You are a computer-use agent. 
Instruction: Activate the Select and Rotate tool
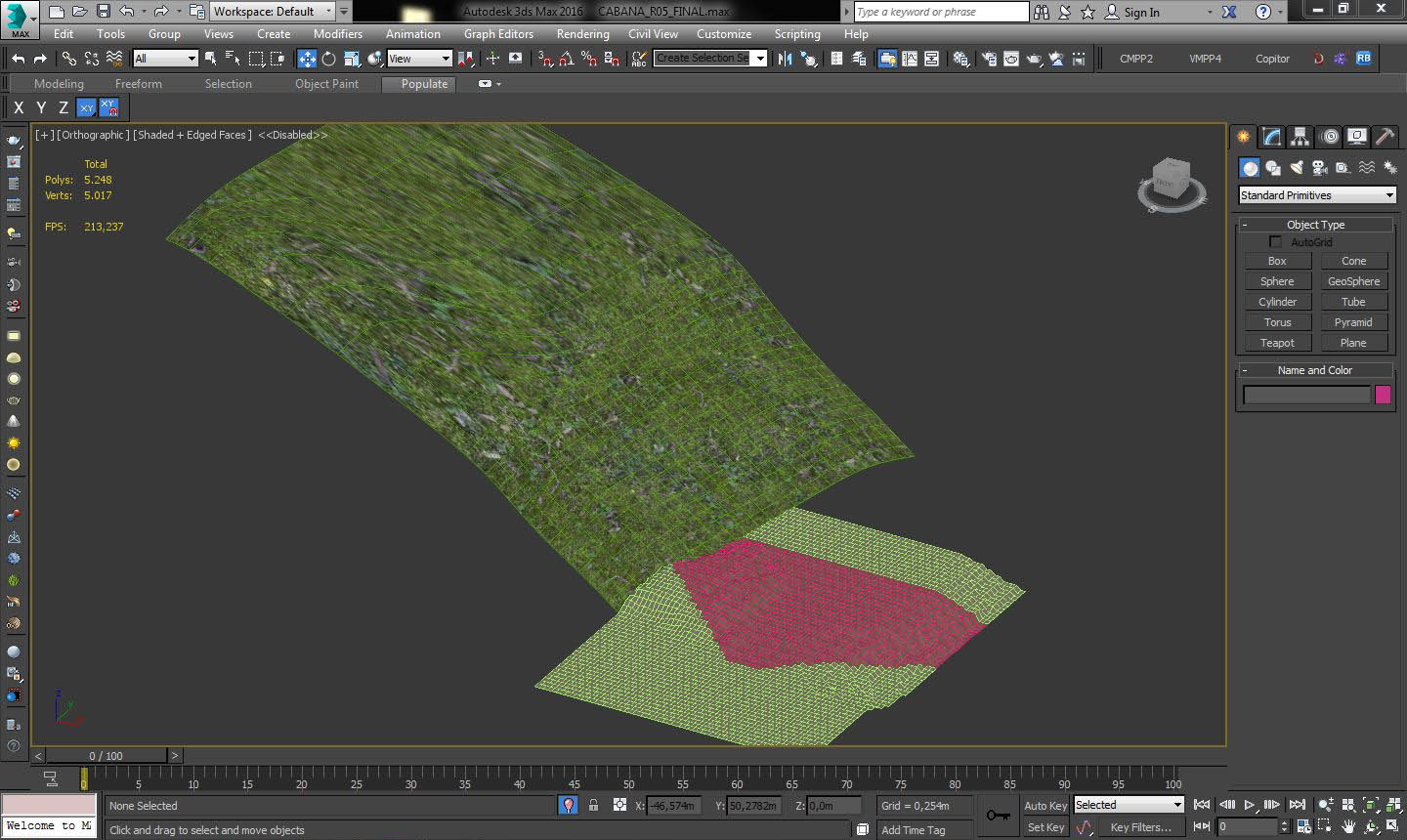pos(329,59)
